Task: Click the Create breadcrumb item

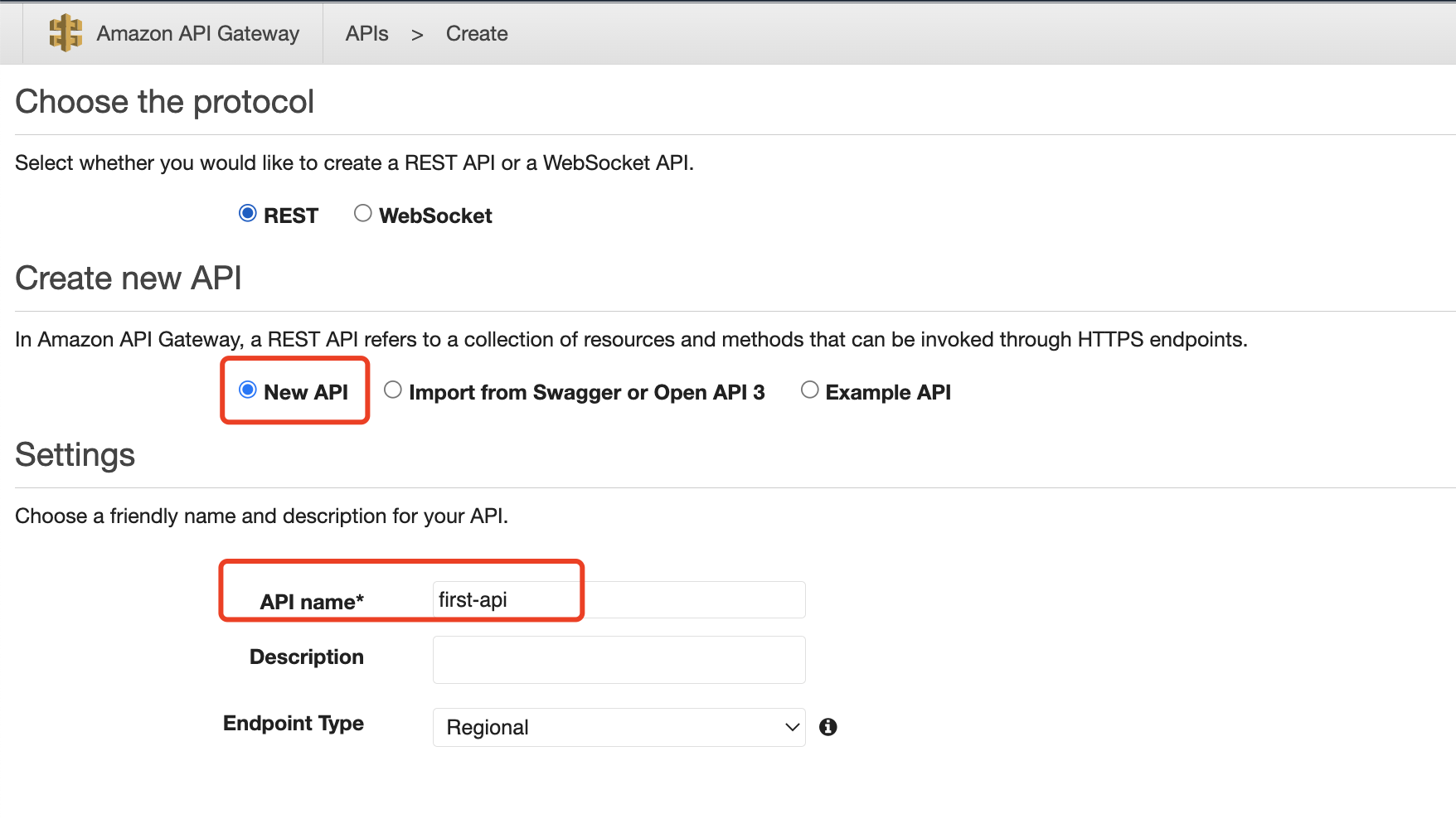Action: point(477,33)
